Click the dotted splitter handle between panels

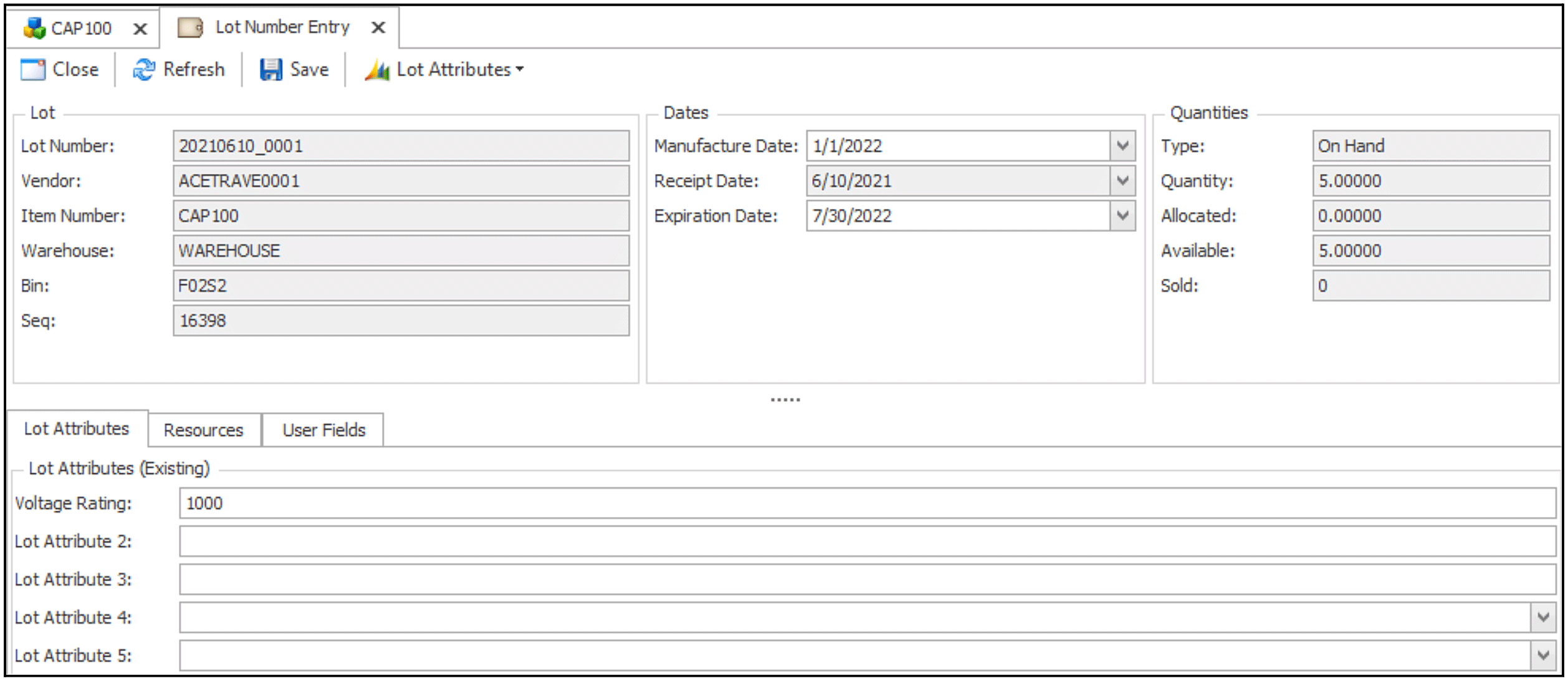pos(785,400)
